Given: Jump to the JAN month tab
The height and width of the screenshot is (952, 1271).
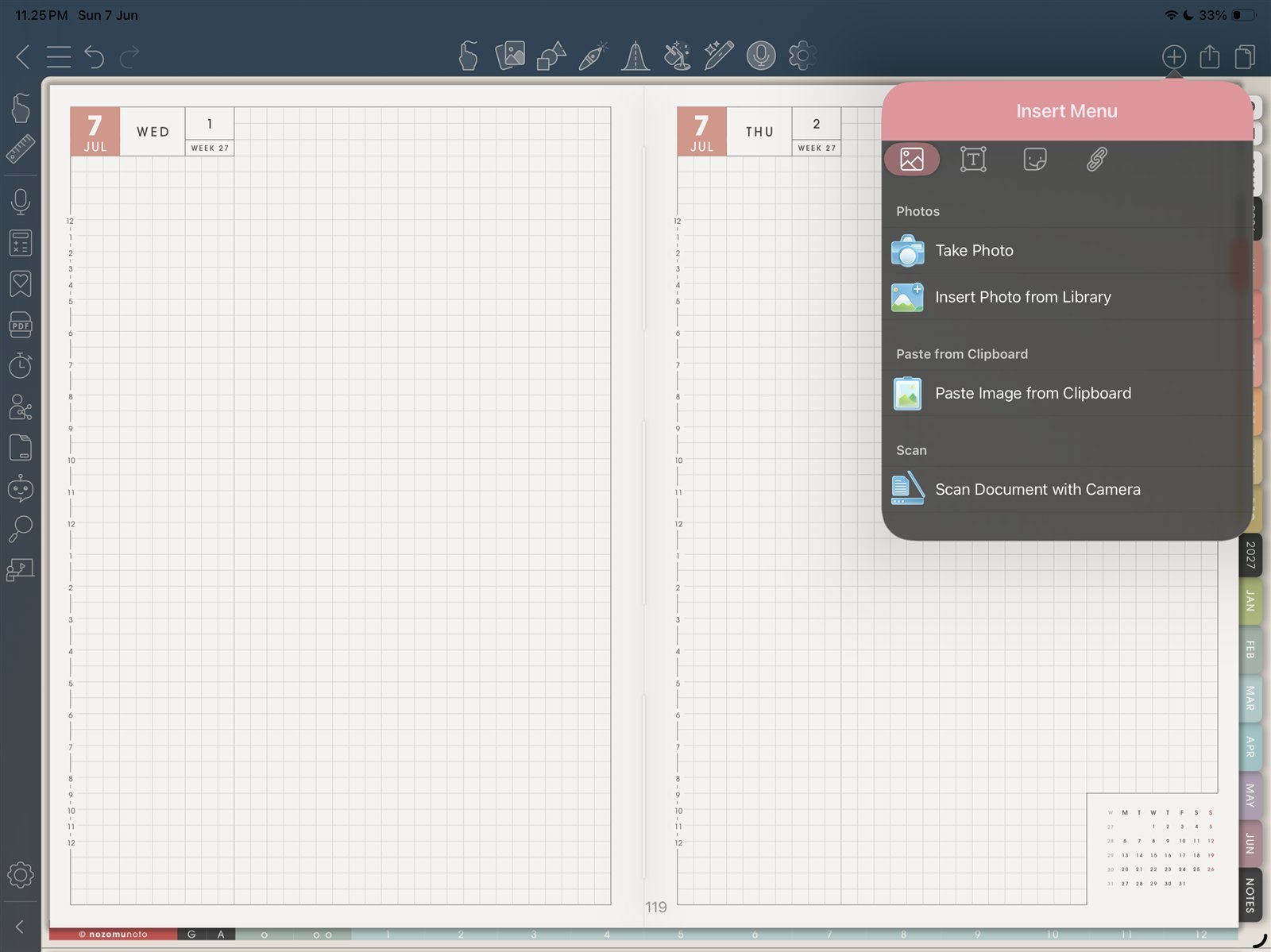Looking at the screenshot, I should [1250, 601].
